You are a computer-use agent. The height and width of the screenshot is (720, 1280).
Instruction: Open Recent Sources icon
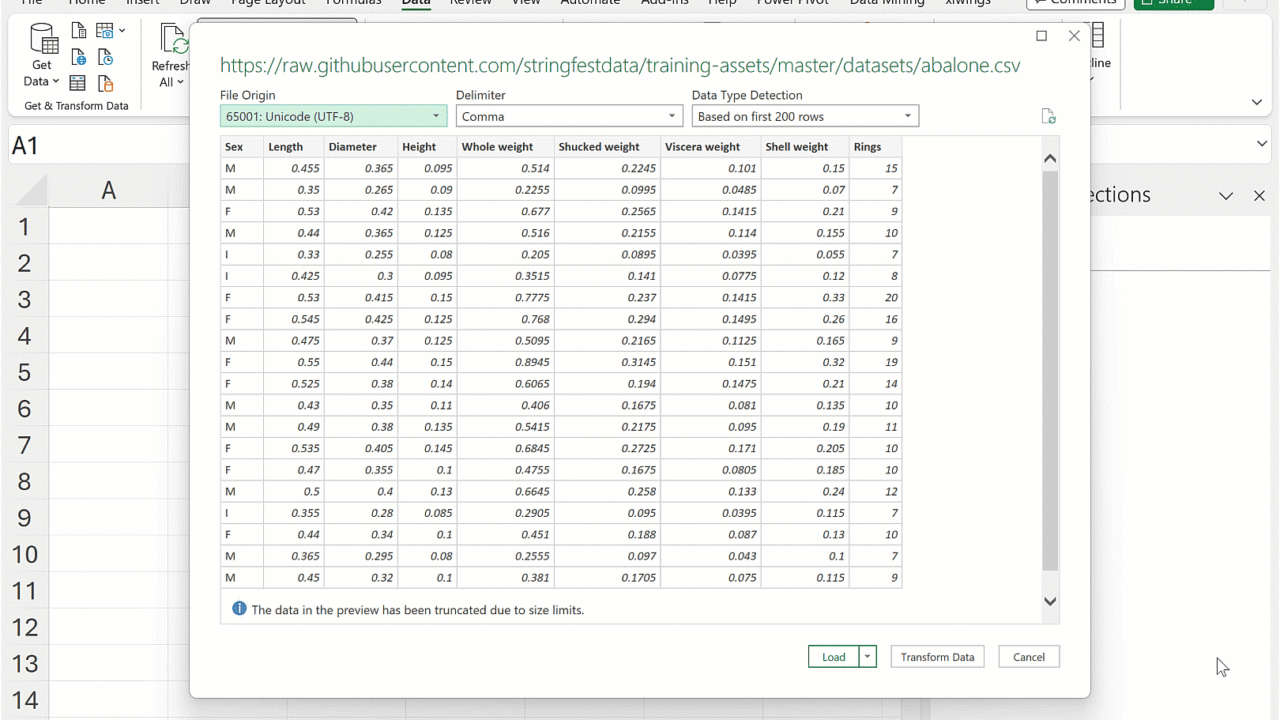click(x=105, y=58)
